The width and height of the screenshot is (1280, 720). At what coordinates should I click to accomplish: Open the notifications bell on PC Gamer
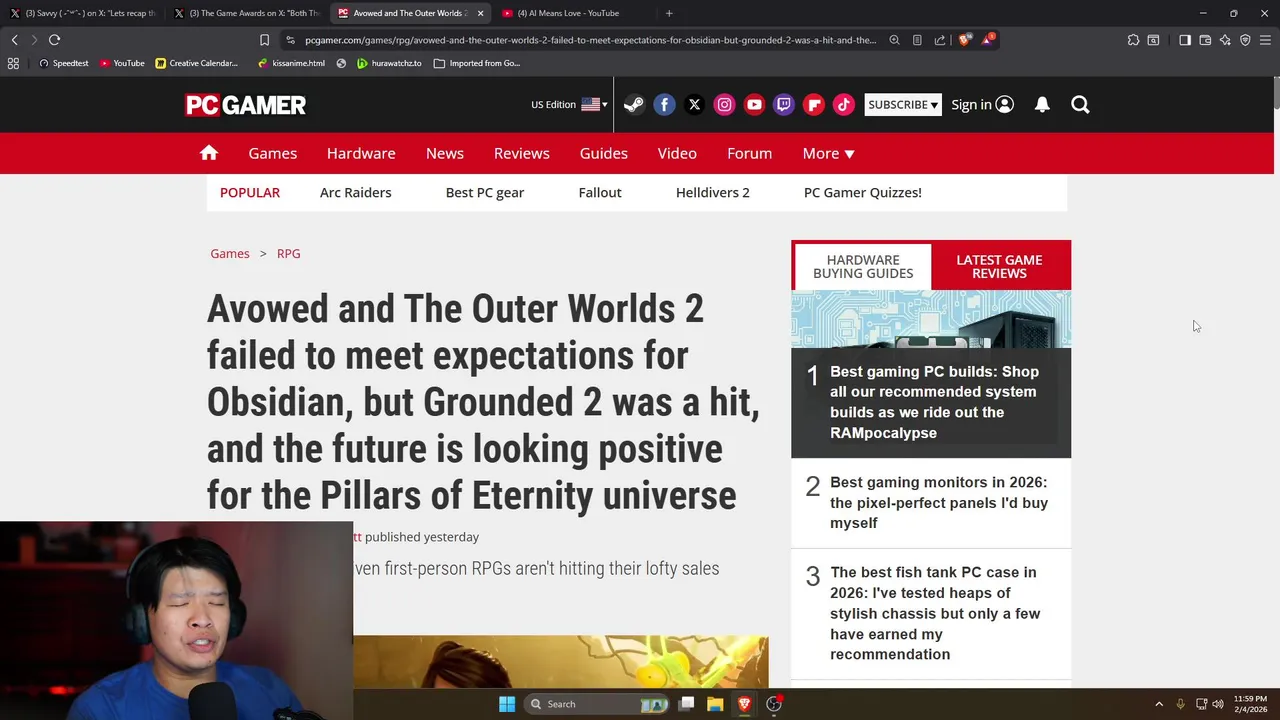pyautogui.click(x=1042, y=104)
